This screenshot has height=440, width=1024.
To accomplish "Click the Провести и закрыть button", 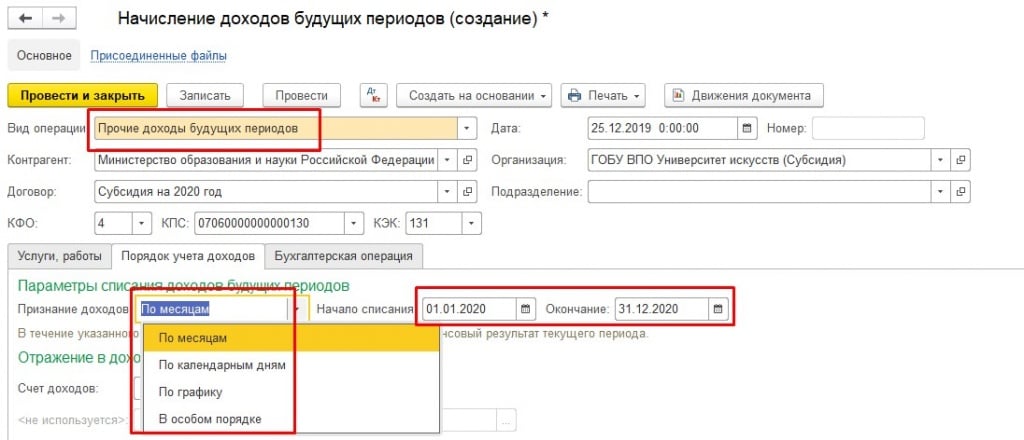I will pos(82,96).
